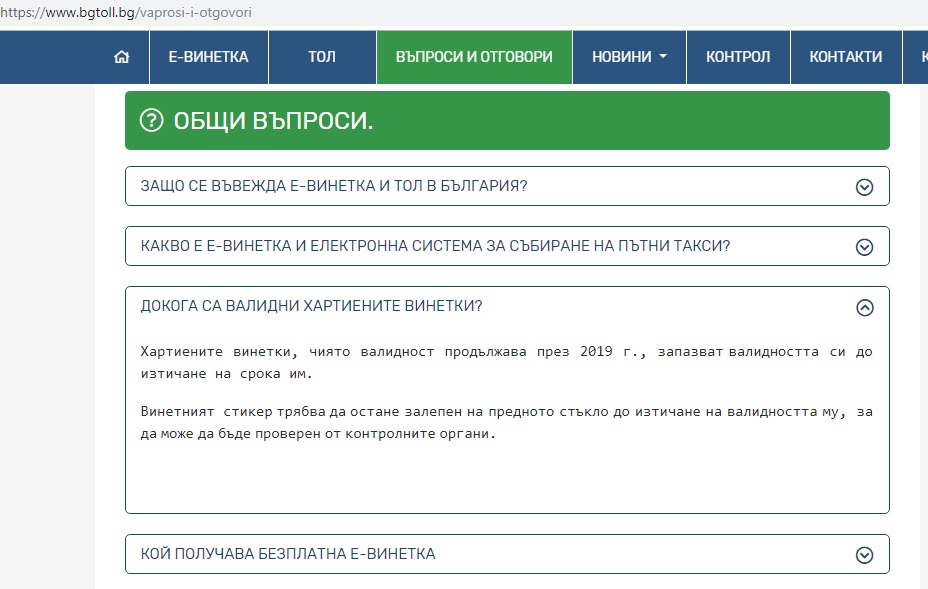Expand 'КАКВО Е Е-ВИНЕТКА' question row

pos(507,246)
